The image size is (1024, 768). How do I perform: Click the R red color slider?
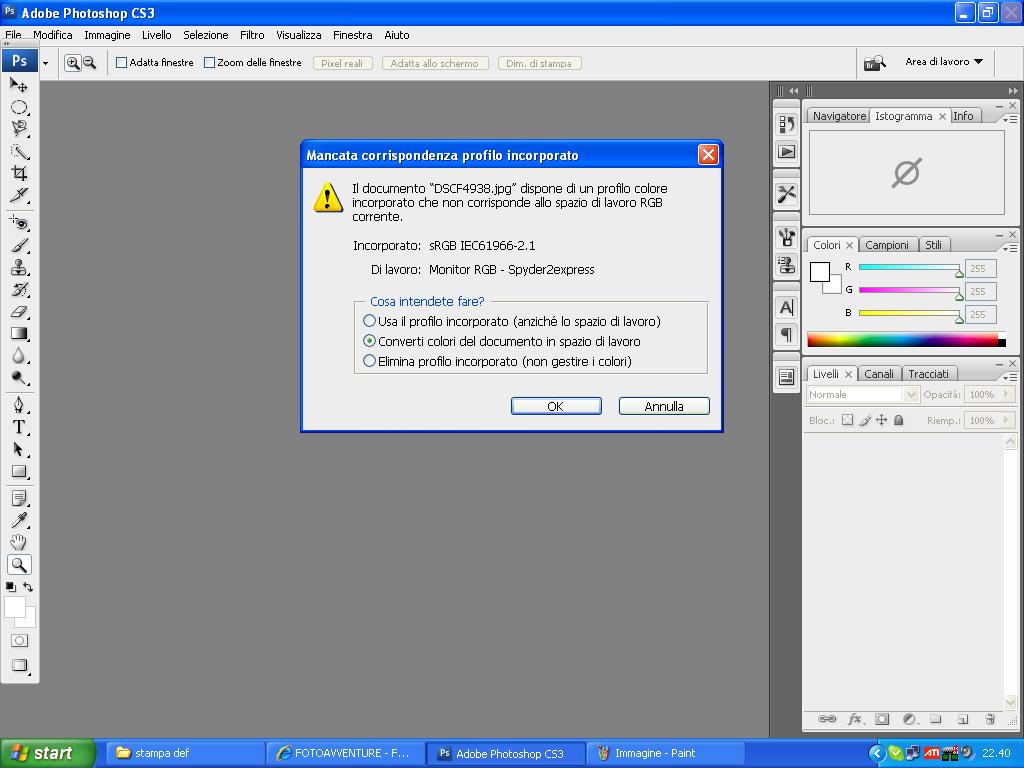[x=910, y=267]
